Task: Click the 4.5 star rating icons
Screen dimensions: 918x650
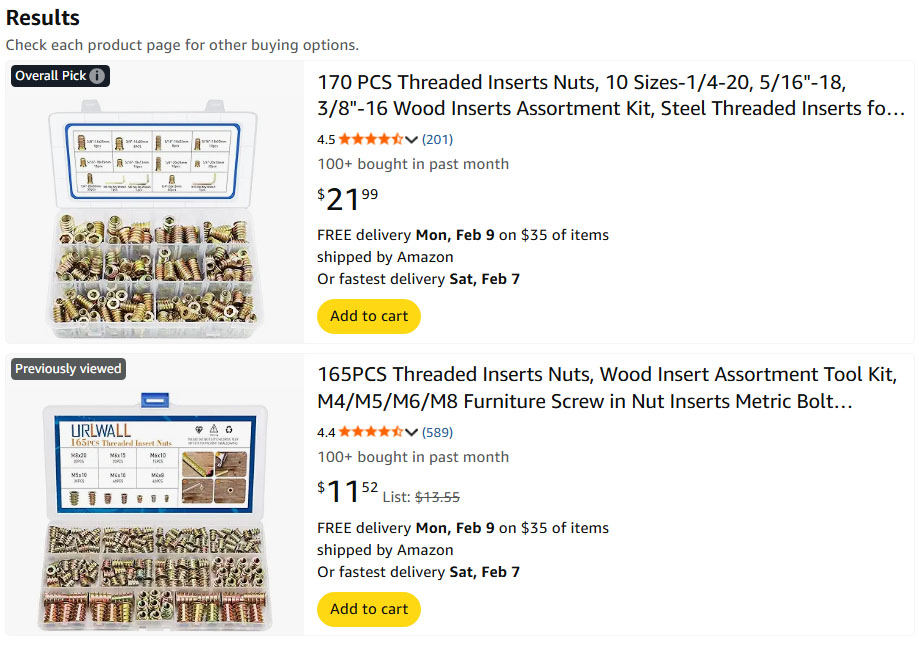Action: 370,139
